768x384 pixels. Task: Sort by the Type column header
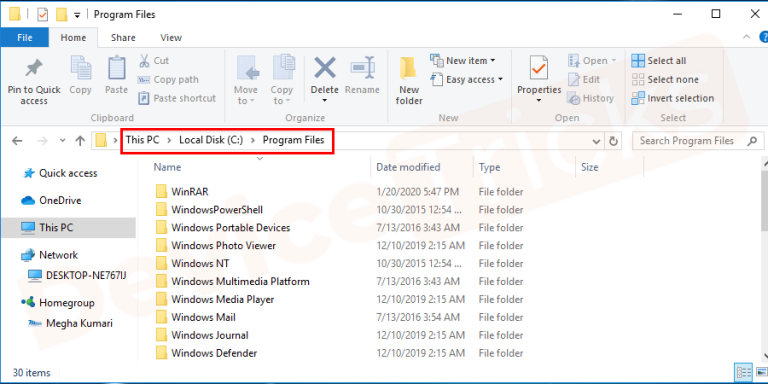coord(489,167)
